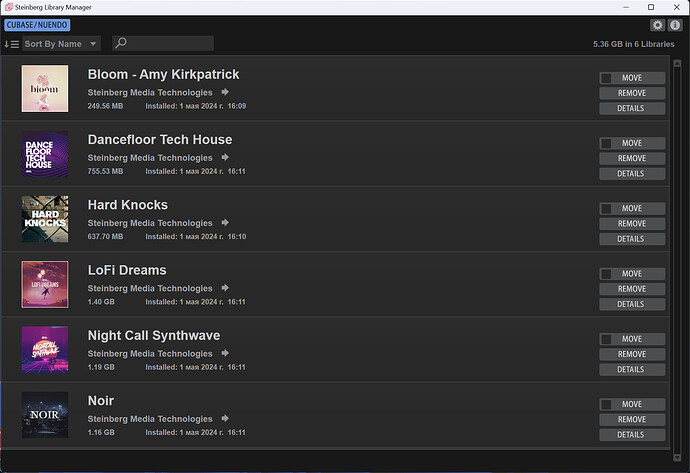The image size is (690, 473).
Task: Show details for Night Call Synthwave
Action: pyautogui.click(x=632, y=369)
